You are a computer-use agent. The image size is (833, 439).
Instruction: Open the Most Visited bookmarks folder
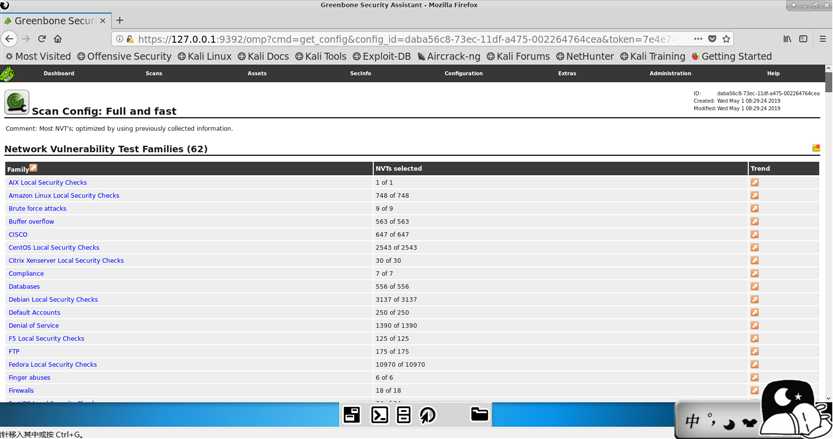38,56
